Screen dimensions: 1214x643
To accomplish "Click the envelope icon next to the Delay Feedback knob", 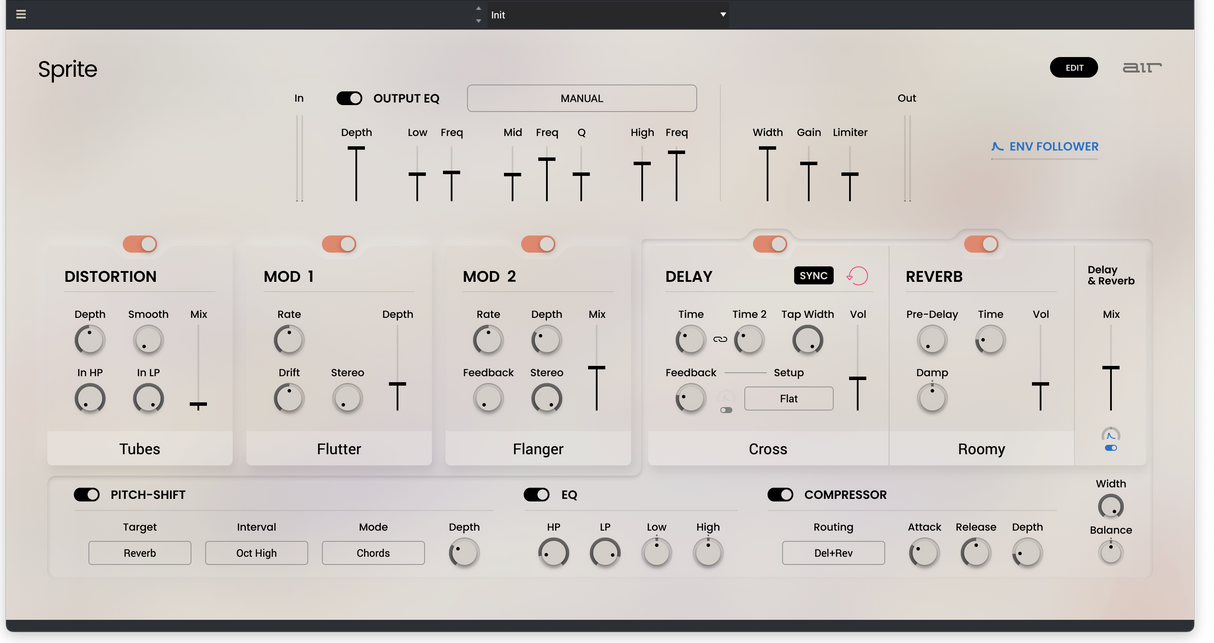I will pyautogui.click(x=726, y=398).
